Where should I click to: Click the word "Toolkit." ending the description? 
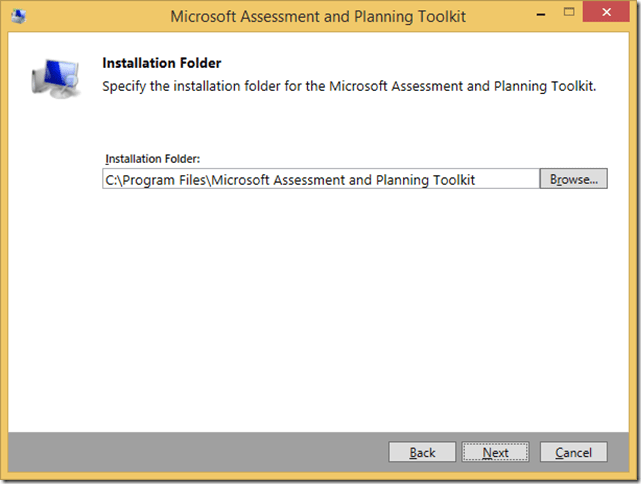572,87
